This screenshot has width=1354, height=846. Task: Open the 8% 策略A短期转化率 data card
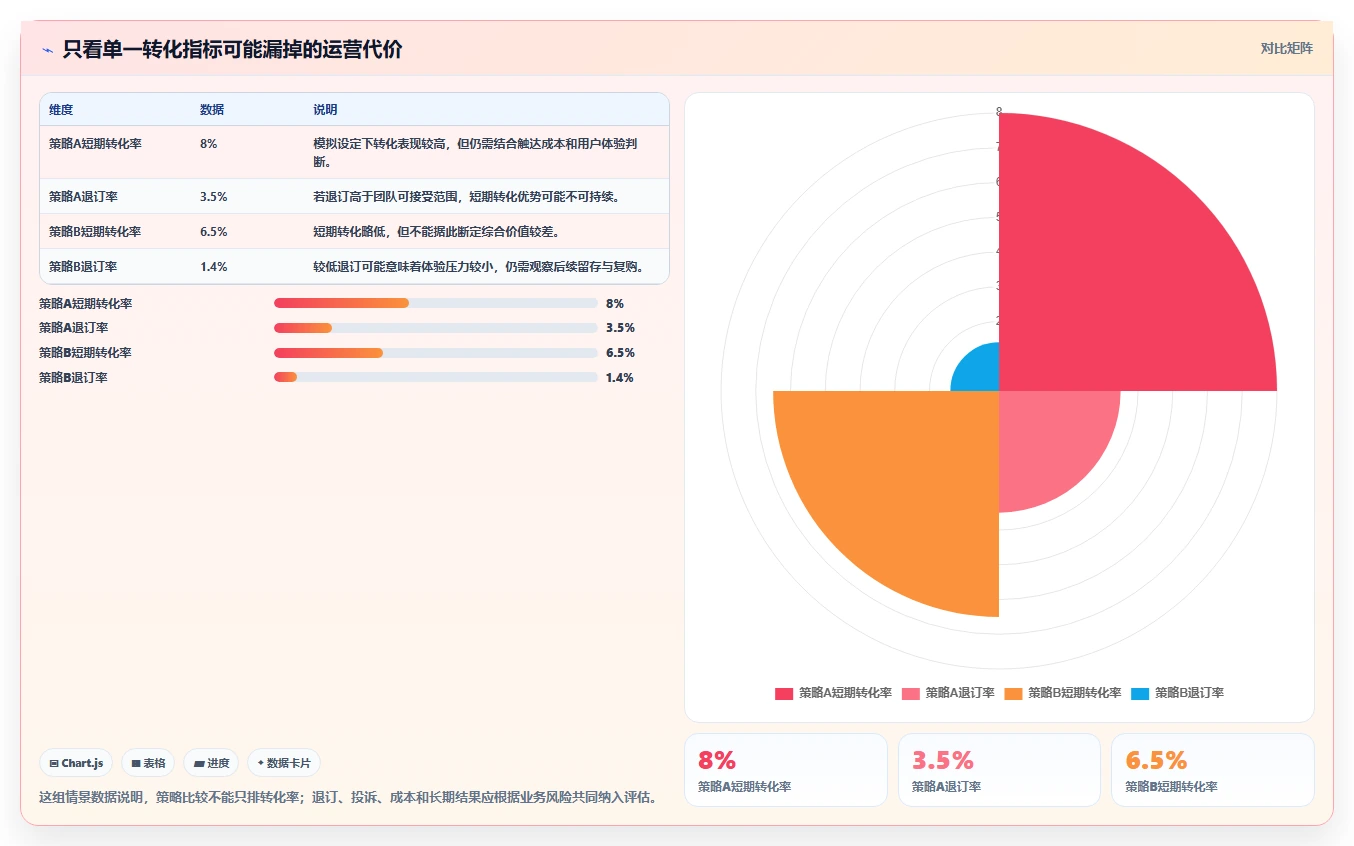[785, 770]
